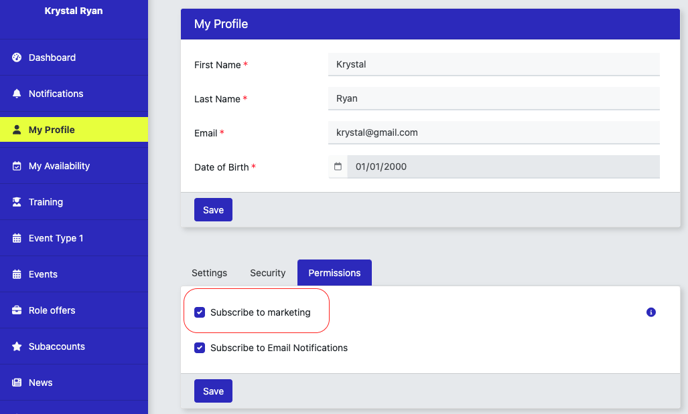Switch to the Security tab
Viewport: 688px width, 414px height.
click(268, 273)
